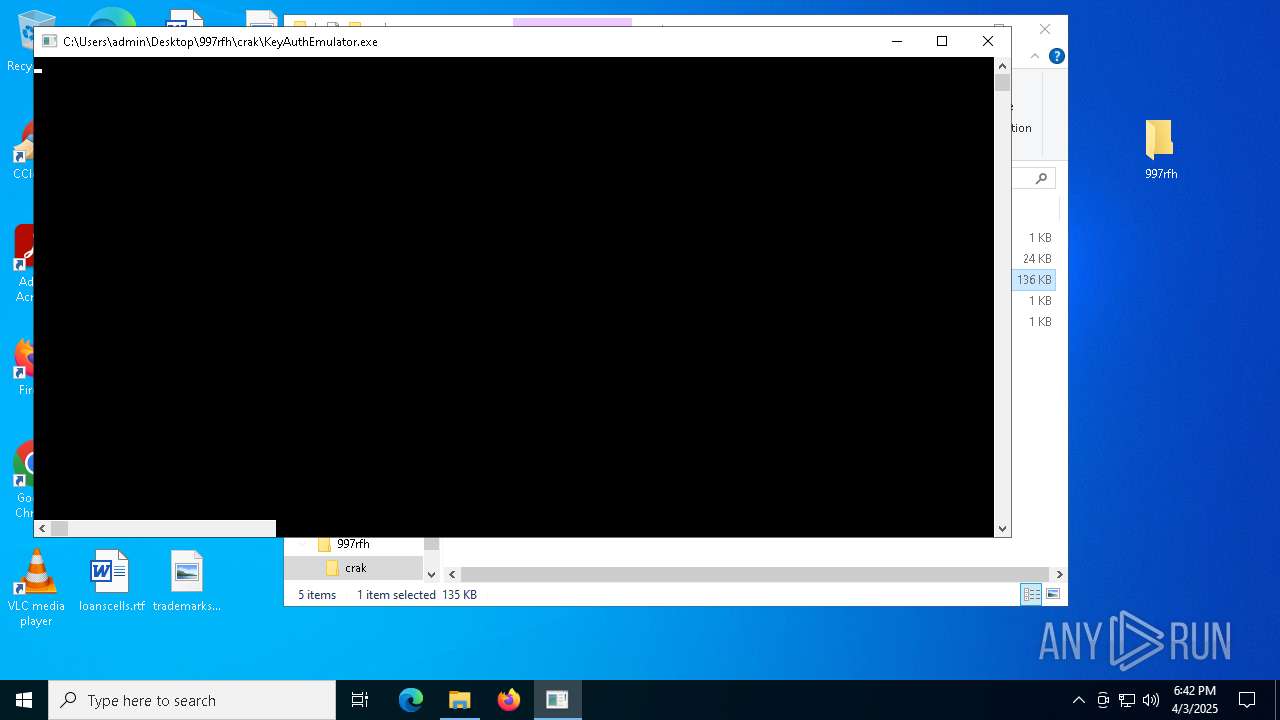The height and width of the screenshot is (720, 1280).
Task: Open the Windows Start menu
Action: pos(24,700)
